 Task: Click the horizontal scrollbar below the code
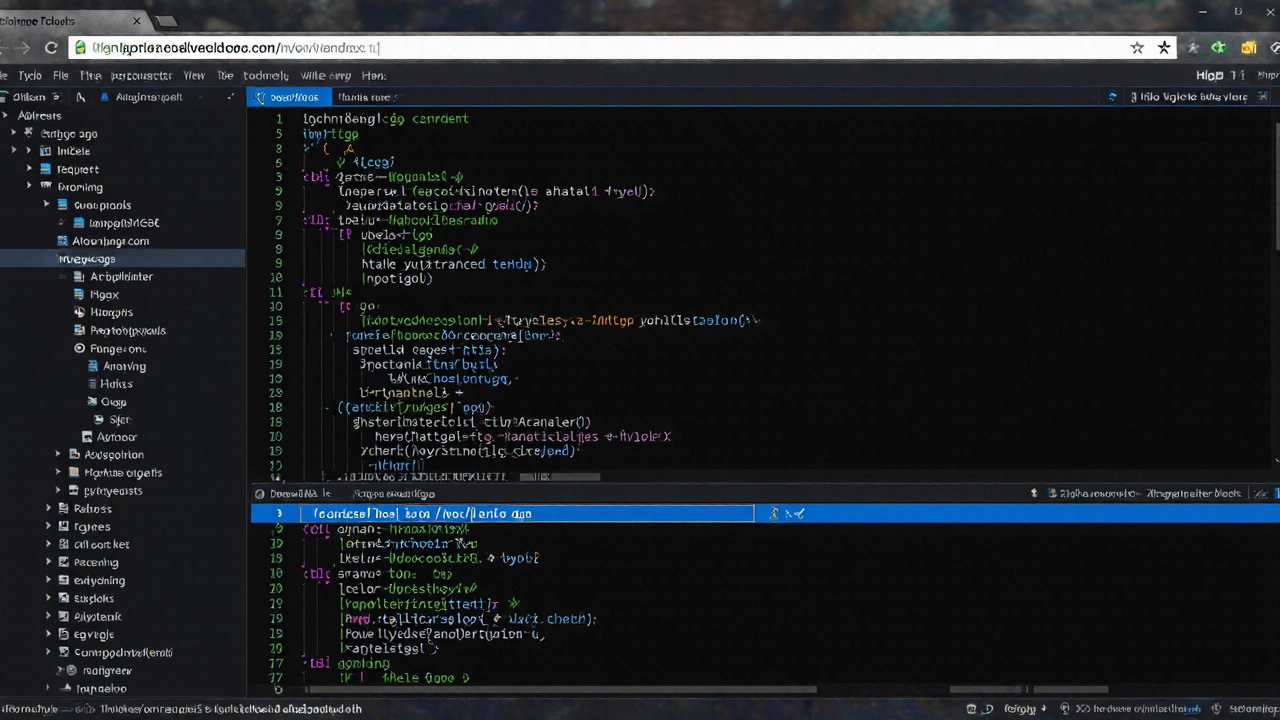pyautogui.click(x=560, y=689)
